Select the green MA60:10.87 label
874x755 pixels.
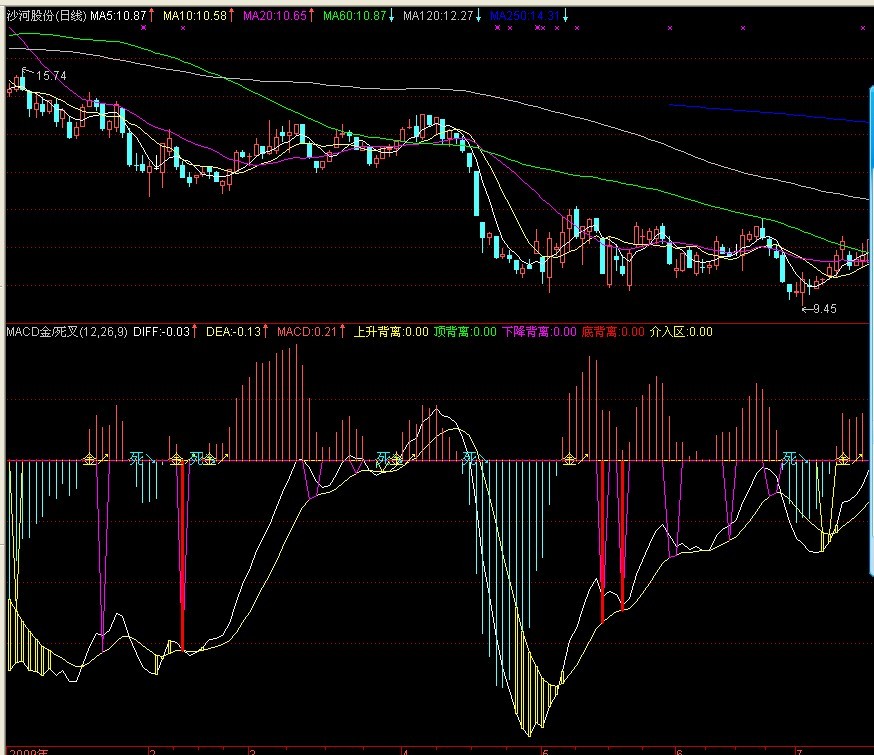353,17
